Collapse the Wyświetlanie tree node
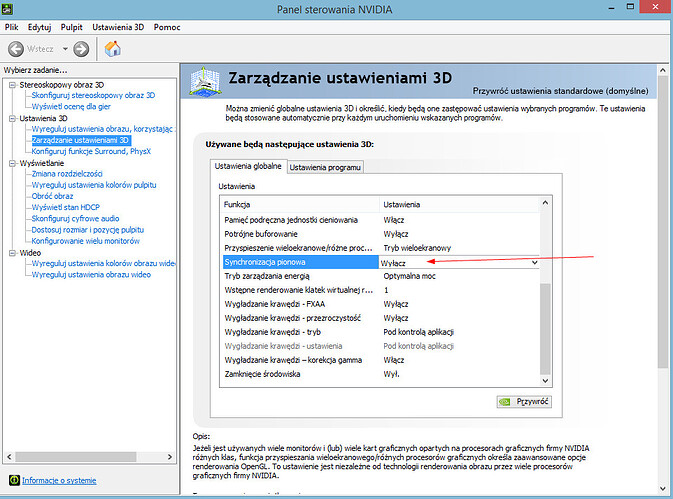Screen dimensions: 673x499 [11, 163]
